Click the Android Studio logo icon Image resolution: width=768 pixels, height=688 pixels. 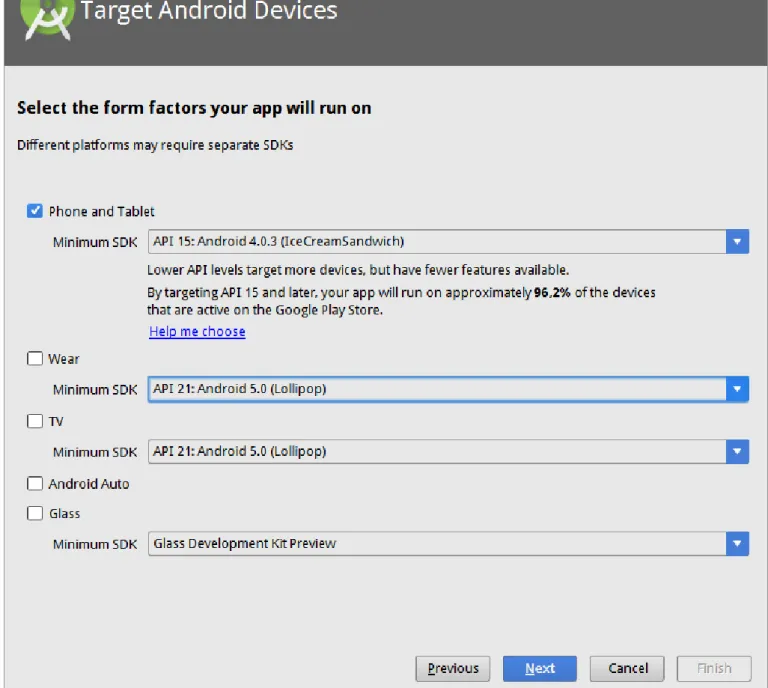coord(48,19)
